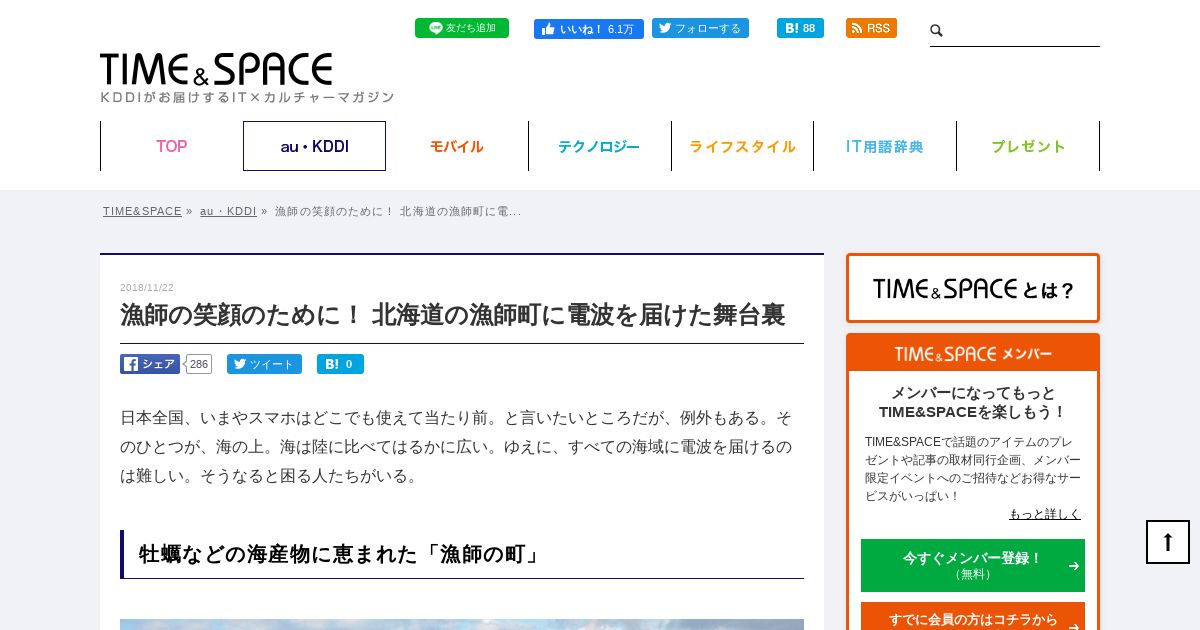The height and width of the screenshot is (630, 1200).
Task: Select the au・KDDI navigation tab
Action: 314,146
